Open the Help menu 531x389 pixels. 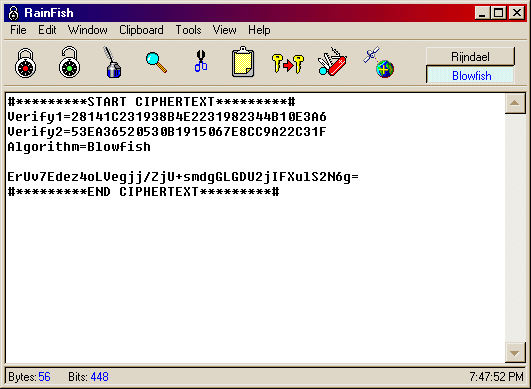[259, 30]
